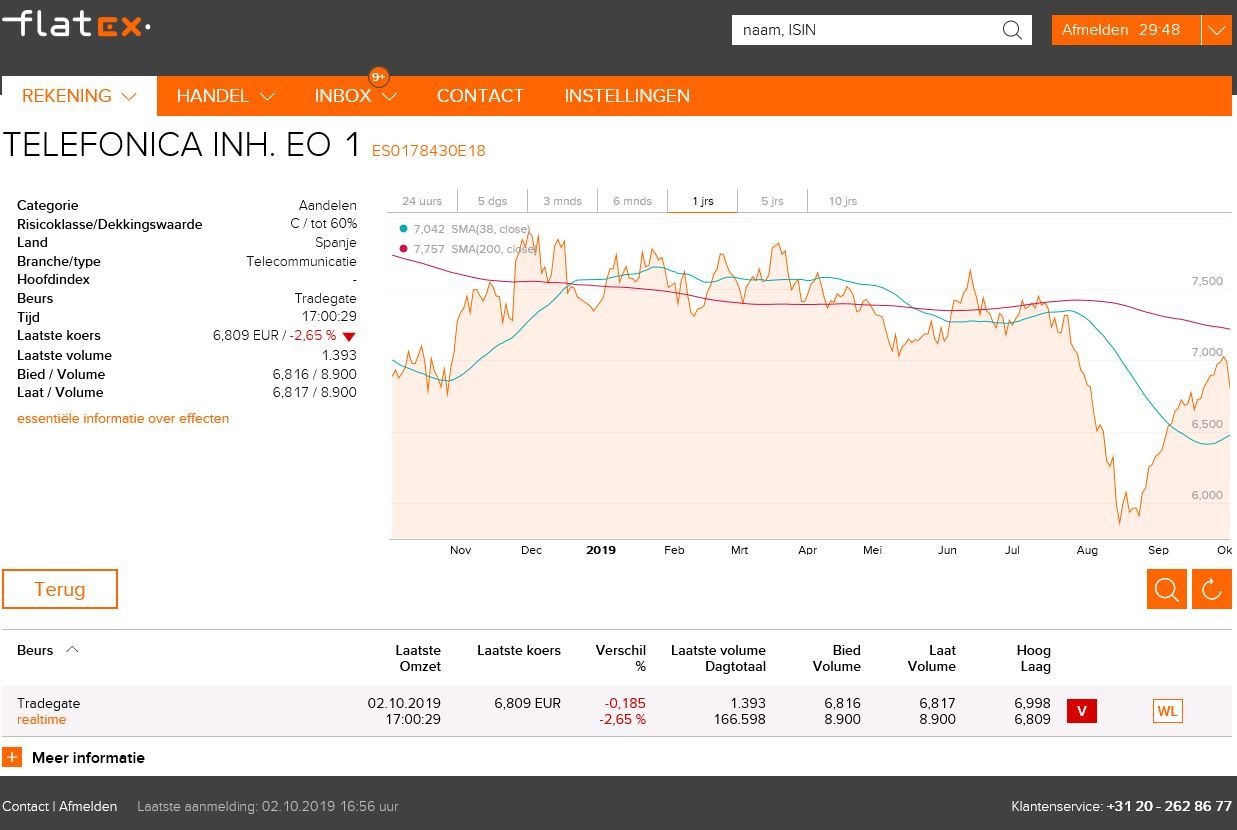
Task: Click the flatex logo
Action: 76,23
